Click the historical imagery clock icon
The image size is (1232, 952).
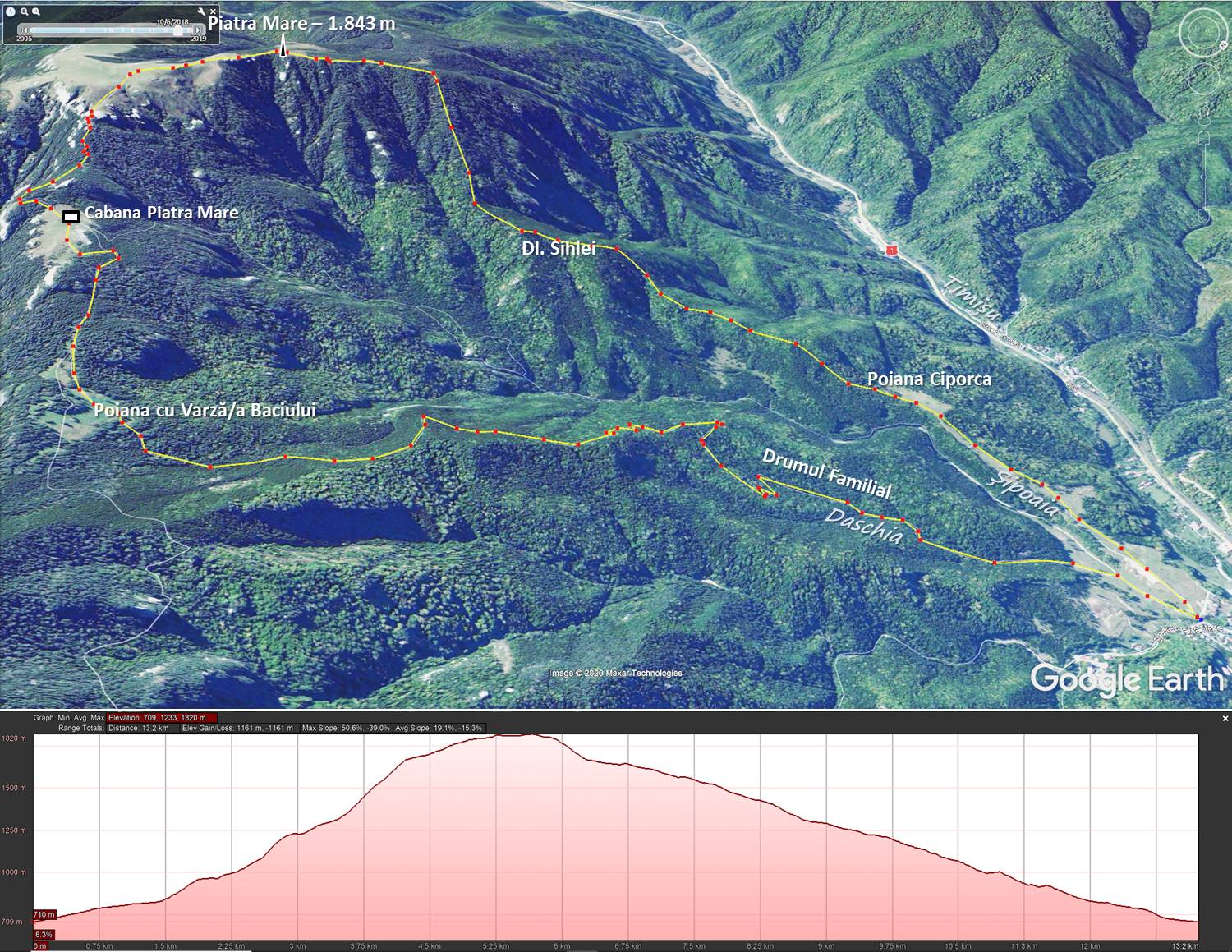10,11
